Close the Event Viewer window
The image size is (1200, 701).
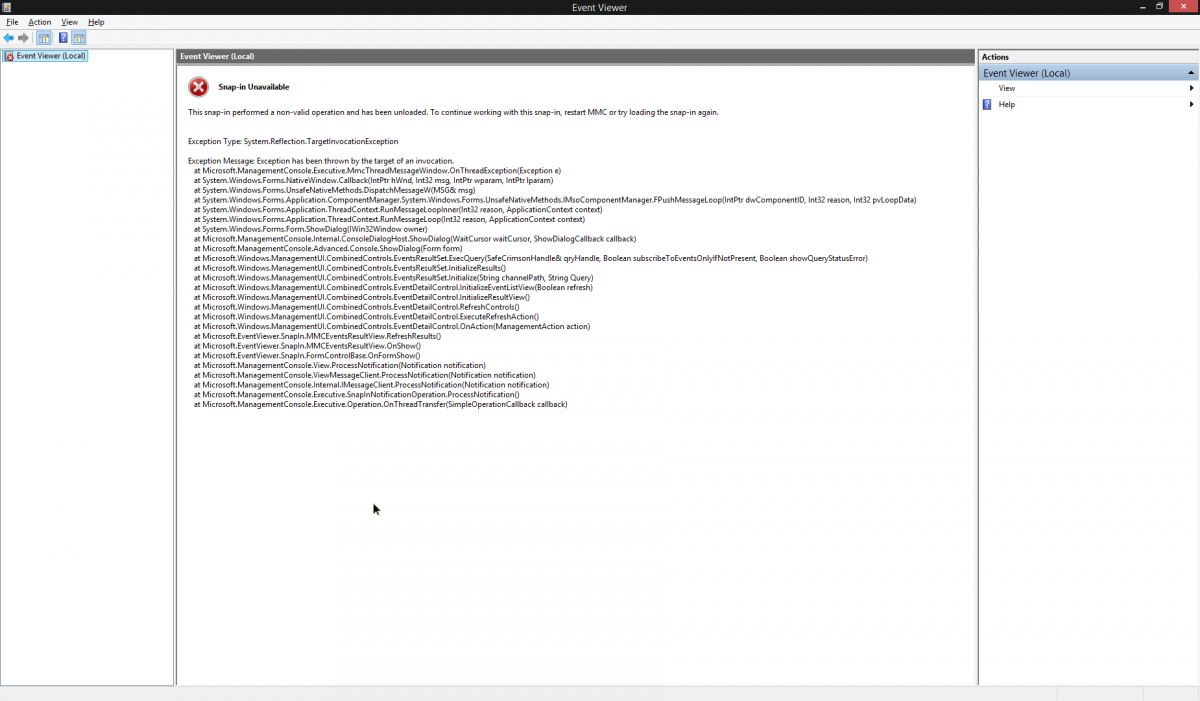(1184, 6)
